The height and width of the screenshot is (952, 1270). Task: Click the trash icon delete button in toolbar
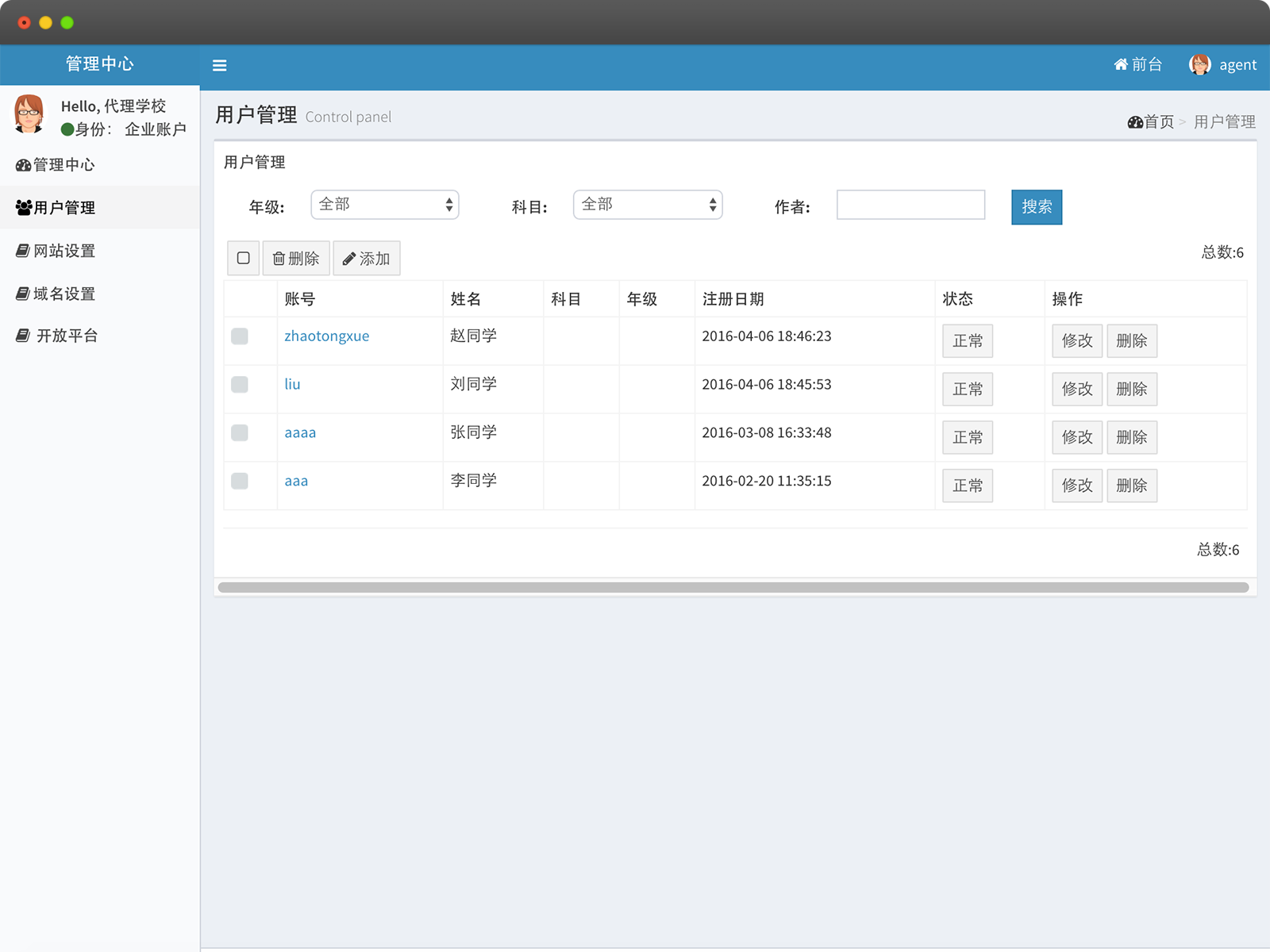pos(295,259)
